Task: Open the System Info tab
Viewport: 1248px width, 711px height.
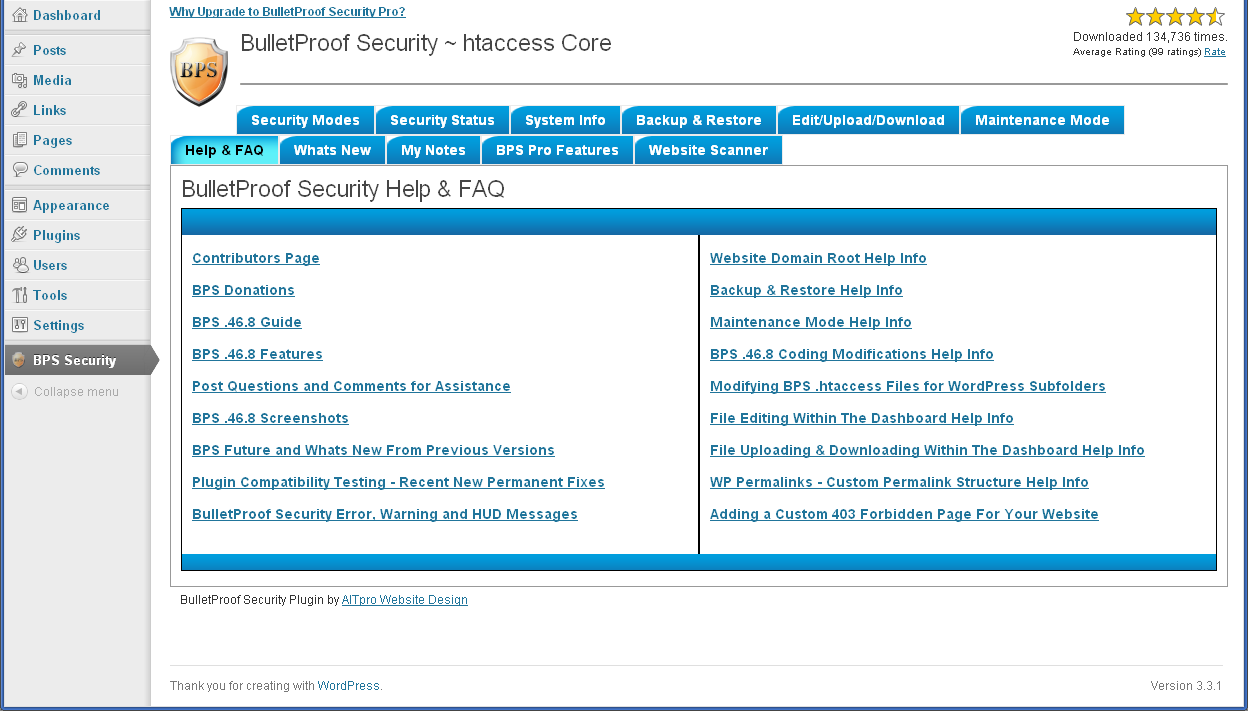Action: coord(565,120)
